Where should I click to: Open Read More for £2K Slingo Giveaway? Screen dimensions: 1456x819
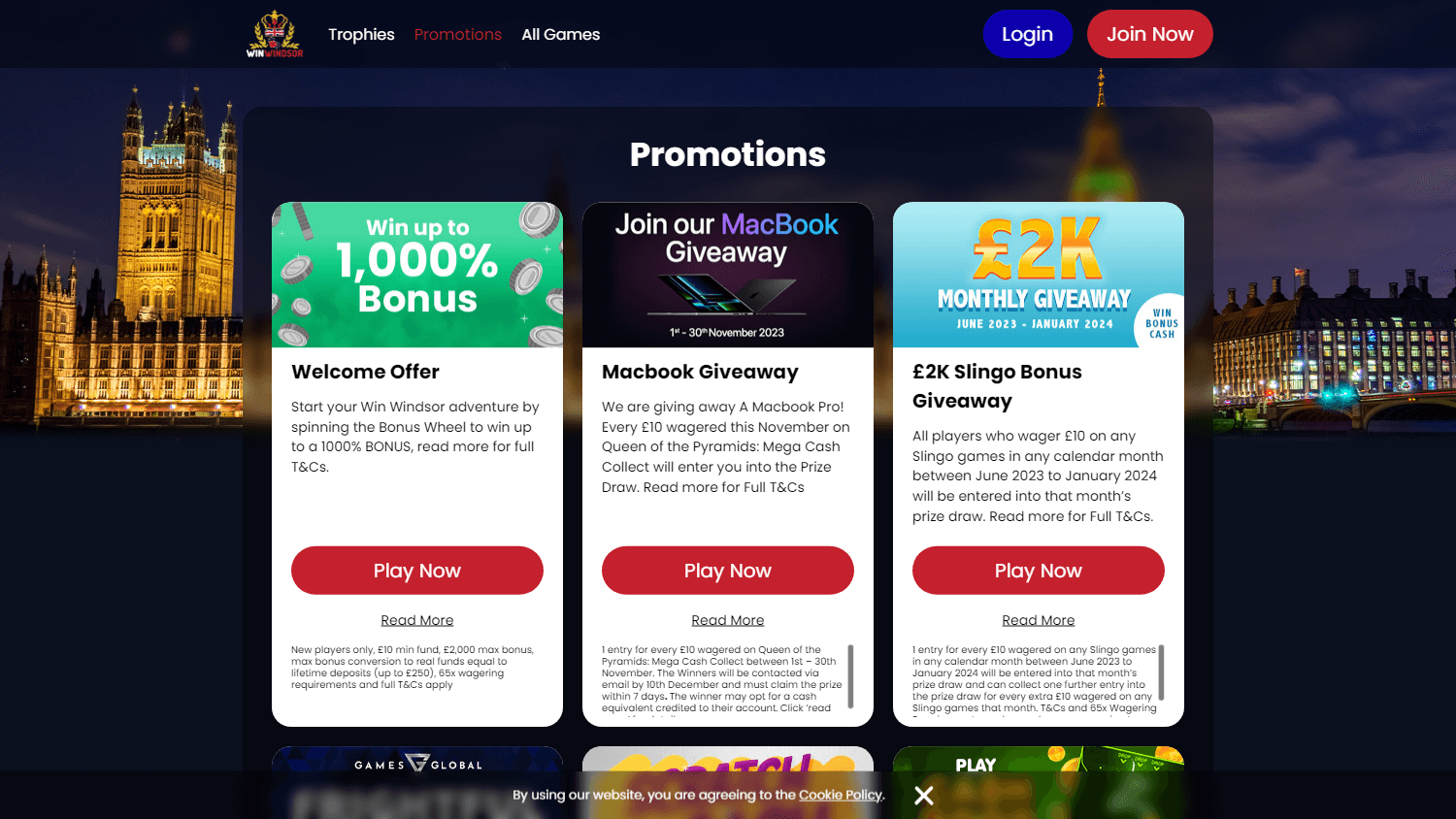(x=1039, y=620)
